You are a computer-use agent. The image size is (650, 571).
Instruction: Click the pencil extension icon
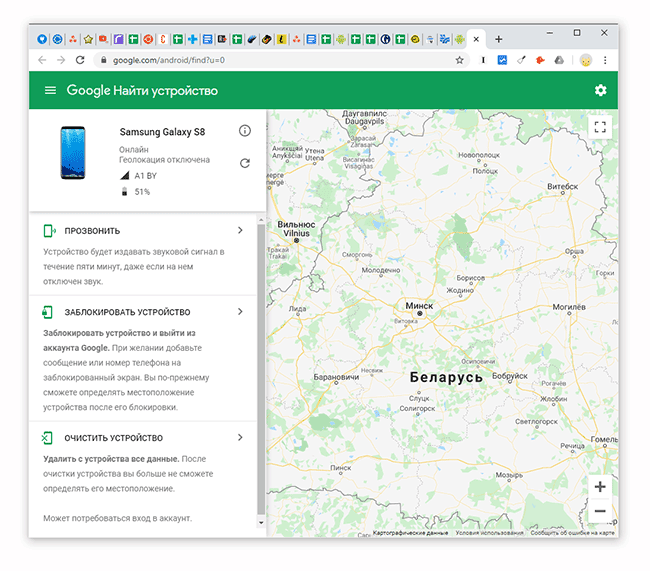coord(521,60)
